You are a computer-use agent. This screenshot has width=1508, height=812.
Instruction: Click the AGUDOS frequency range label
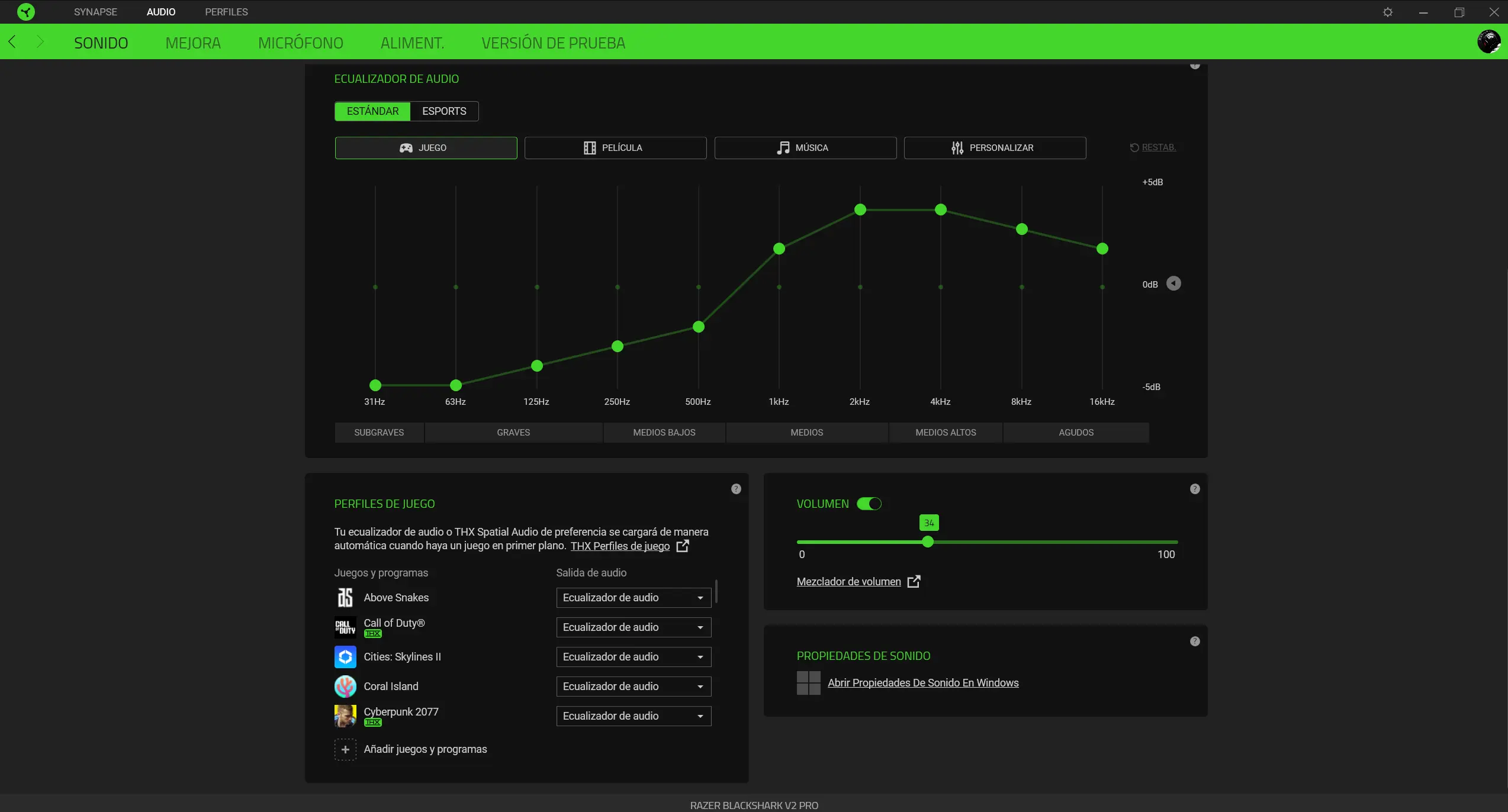(1076, 433)
